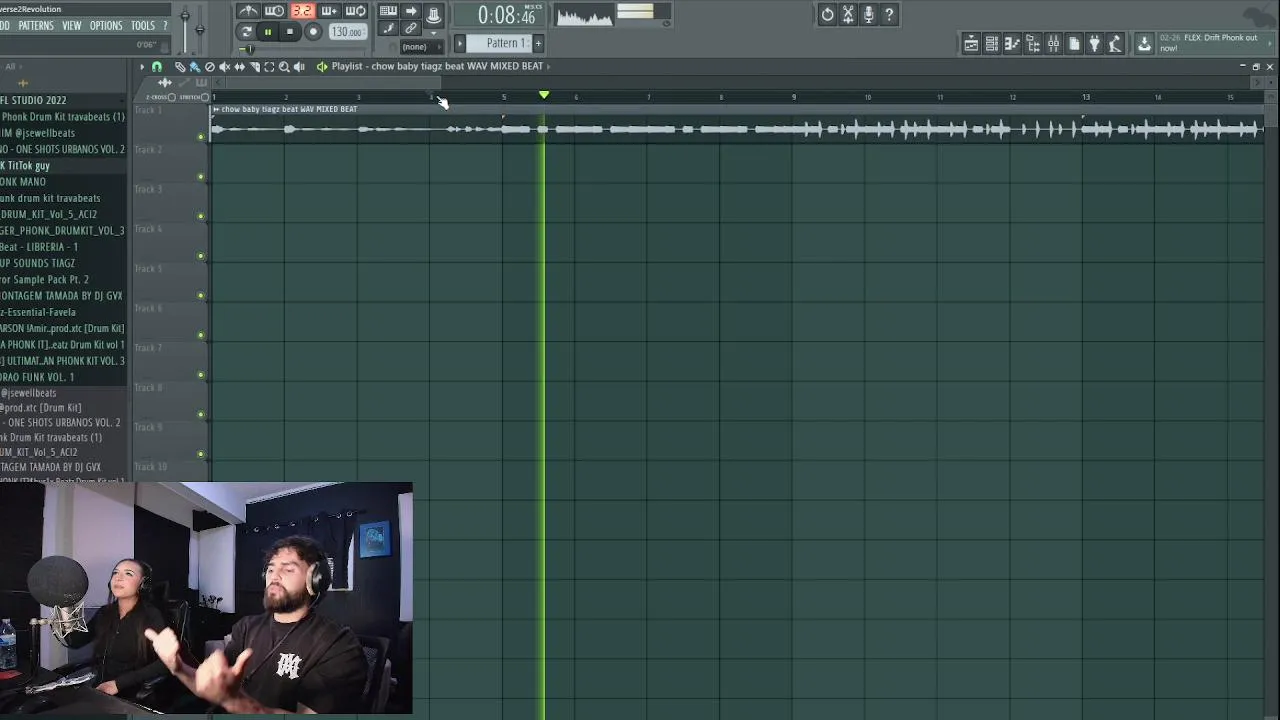Toggle the loop recording icon
Image resolution: width=1280 pixels, height=720 pixels.
point(356,11)
